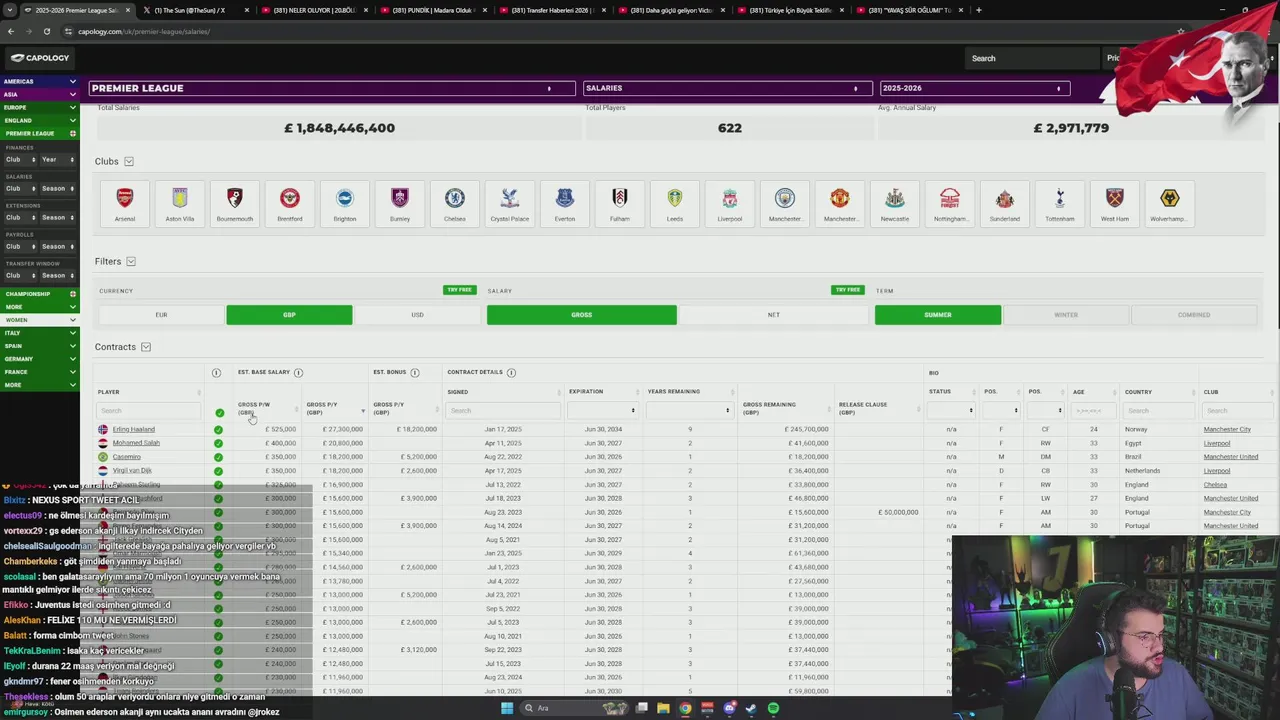Image resolution: width=1280 pixels, height=720 pixels.
Task: Toggle the green verified filter checkmark in header
Action: click(x=219, y=412)
